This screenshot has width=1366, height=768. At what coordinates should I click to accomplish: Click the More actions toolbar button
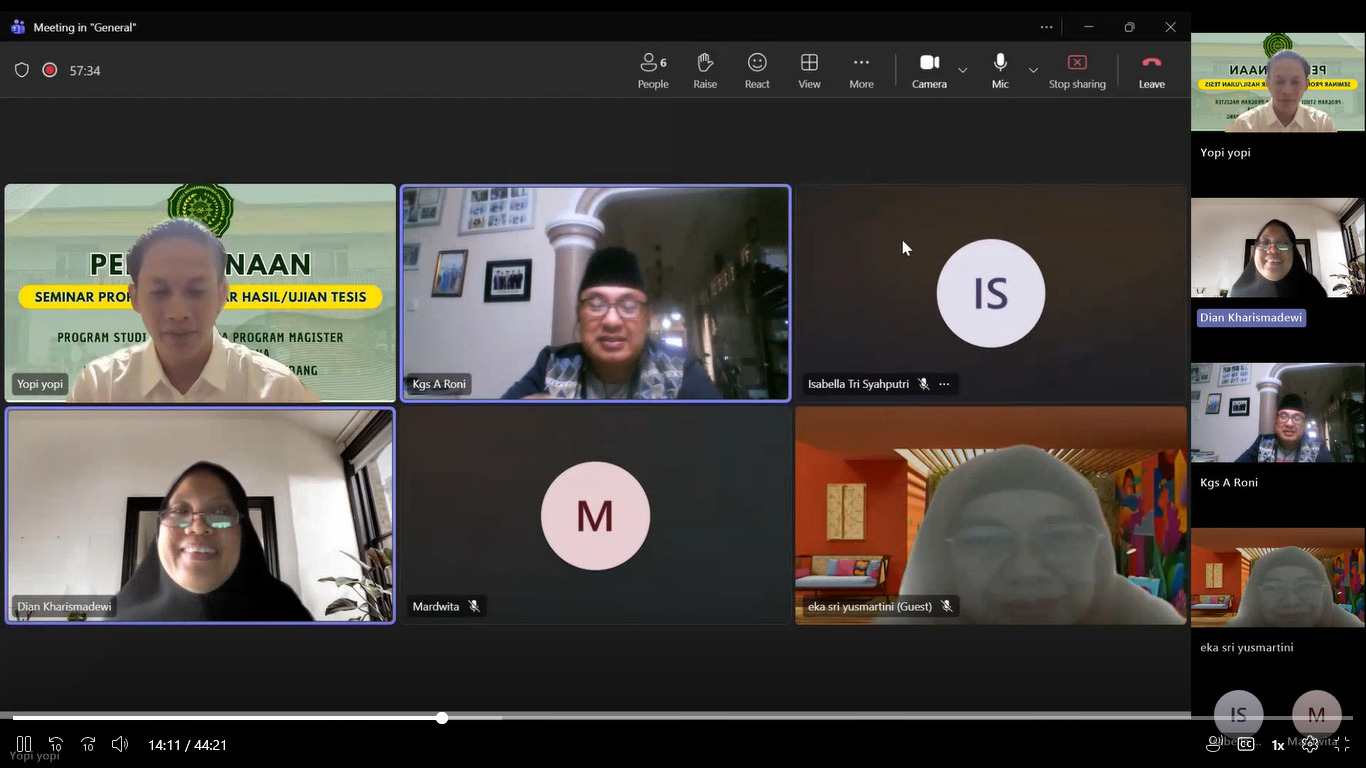861,70
